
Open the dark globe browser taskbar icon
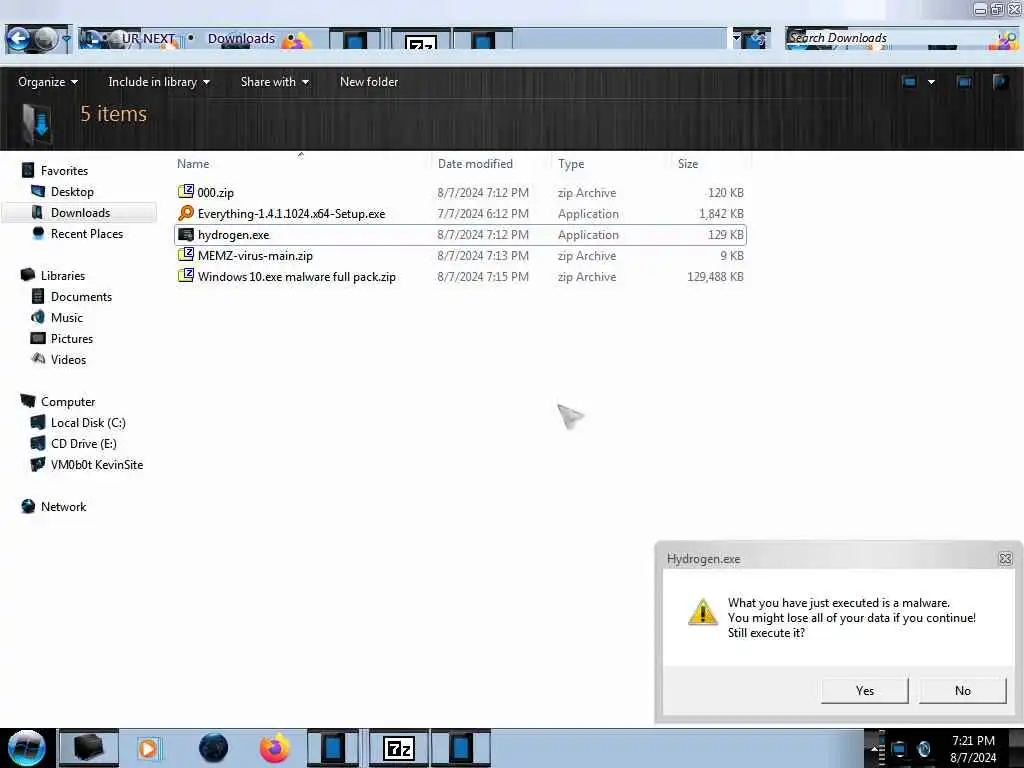(x=213, y=748)
